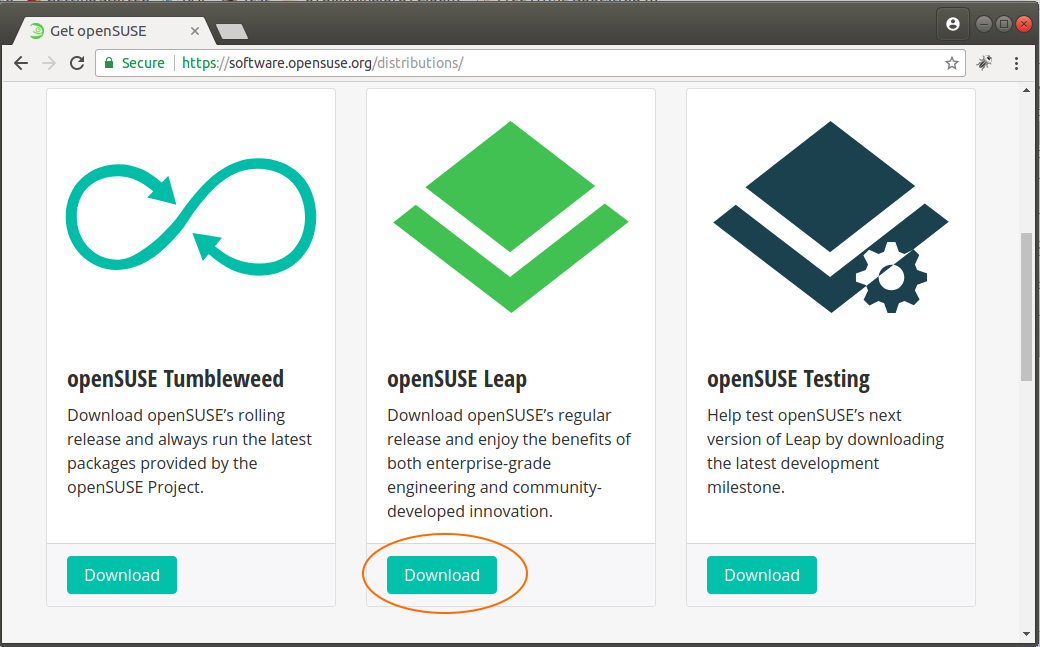Click the Tumbleweed infinity logo
This screenshot has width=1040, height=647.
(x=191, y=217)
